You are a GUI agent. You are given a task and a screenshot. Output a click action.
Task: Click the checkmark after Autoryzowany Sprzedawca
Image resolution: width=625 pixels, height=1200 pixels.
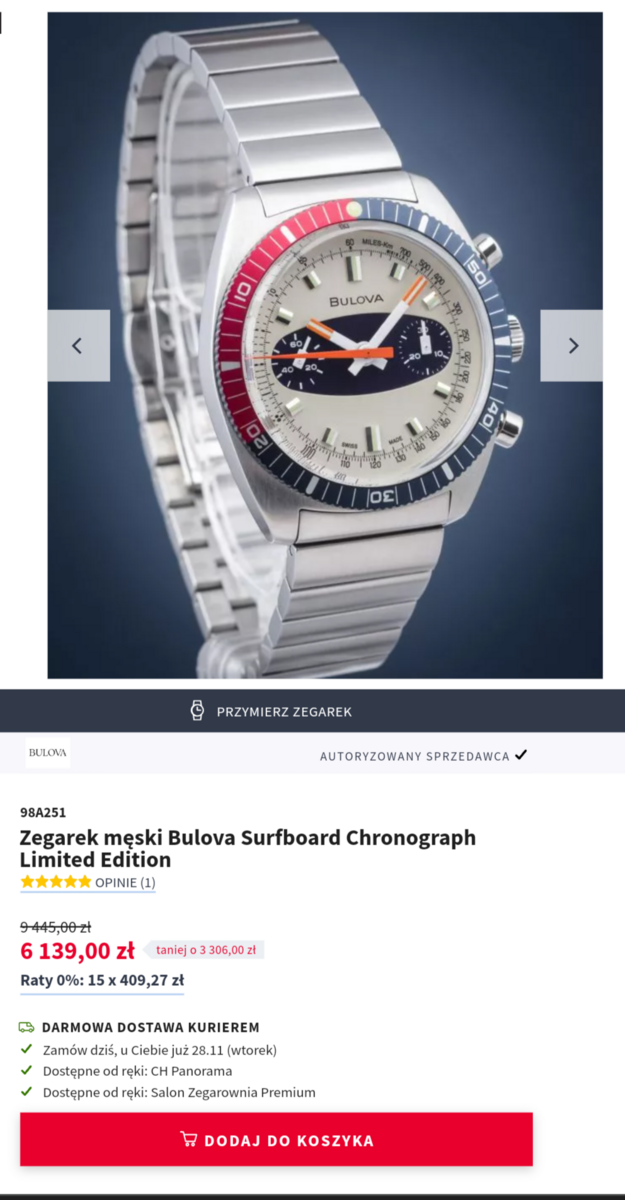520,755
